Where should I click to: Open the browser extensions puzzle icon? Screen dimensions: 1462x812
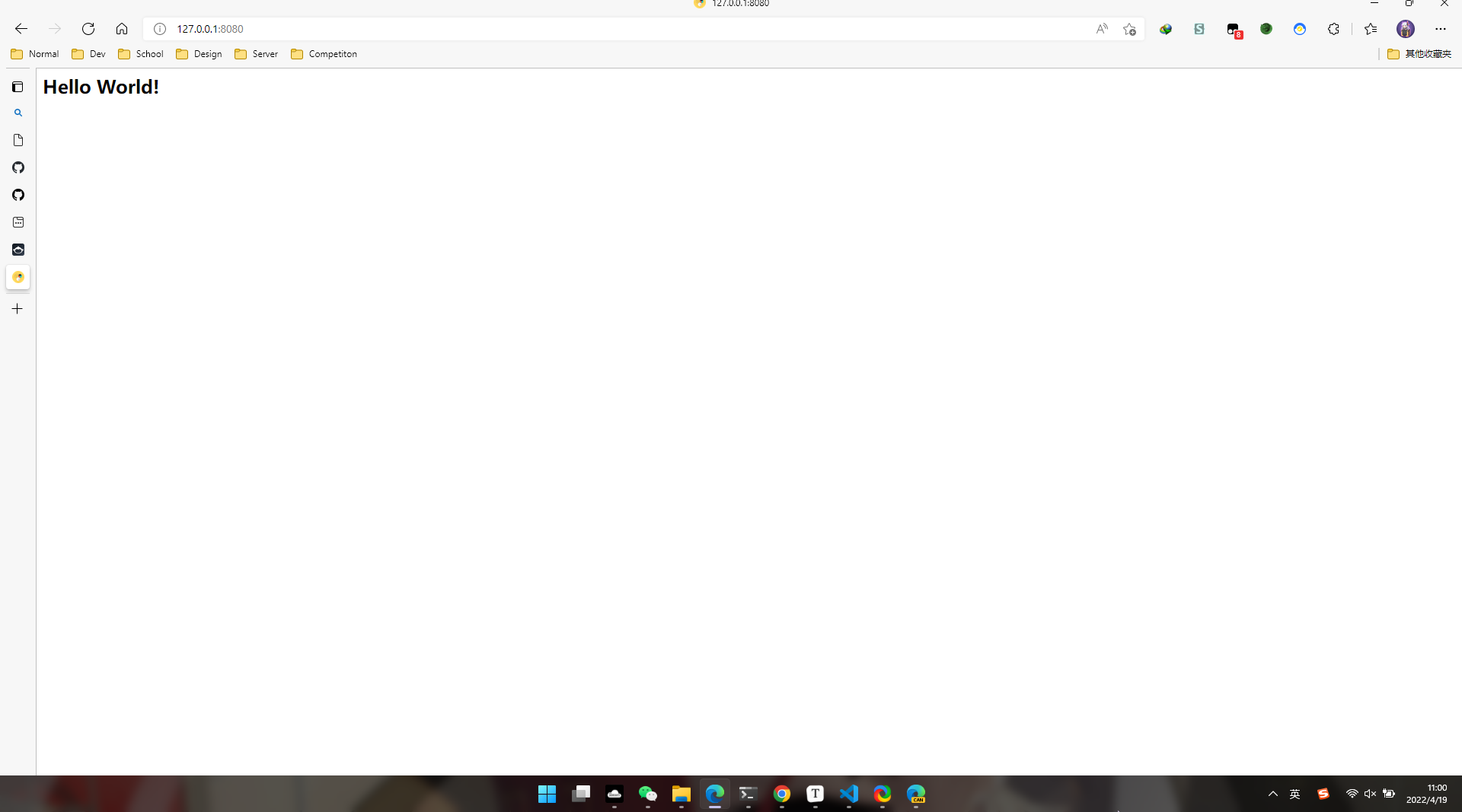tap(1333, 29)
